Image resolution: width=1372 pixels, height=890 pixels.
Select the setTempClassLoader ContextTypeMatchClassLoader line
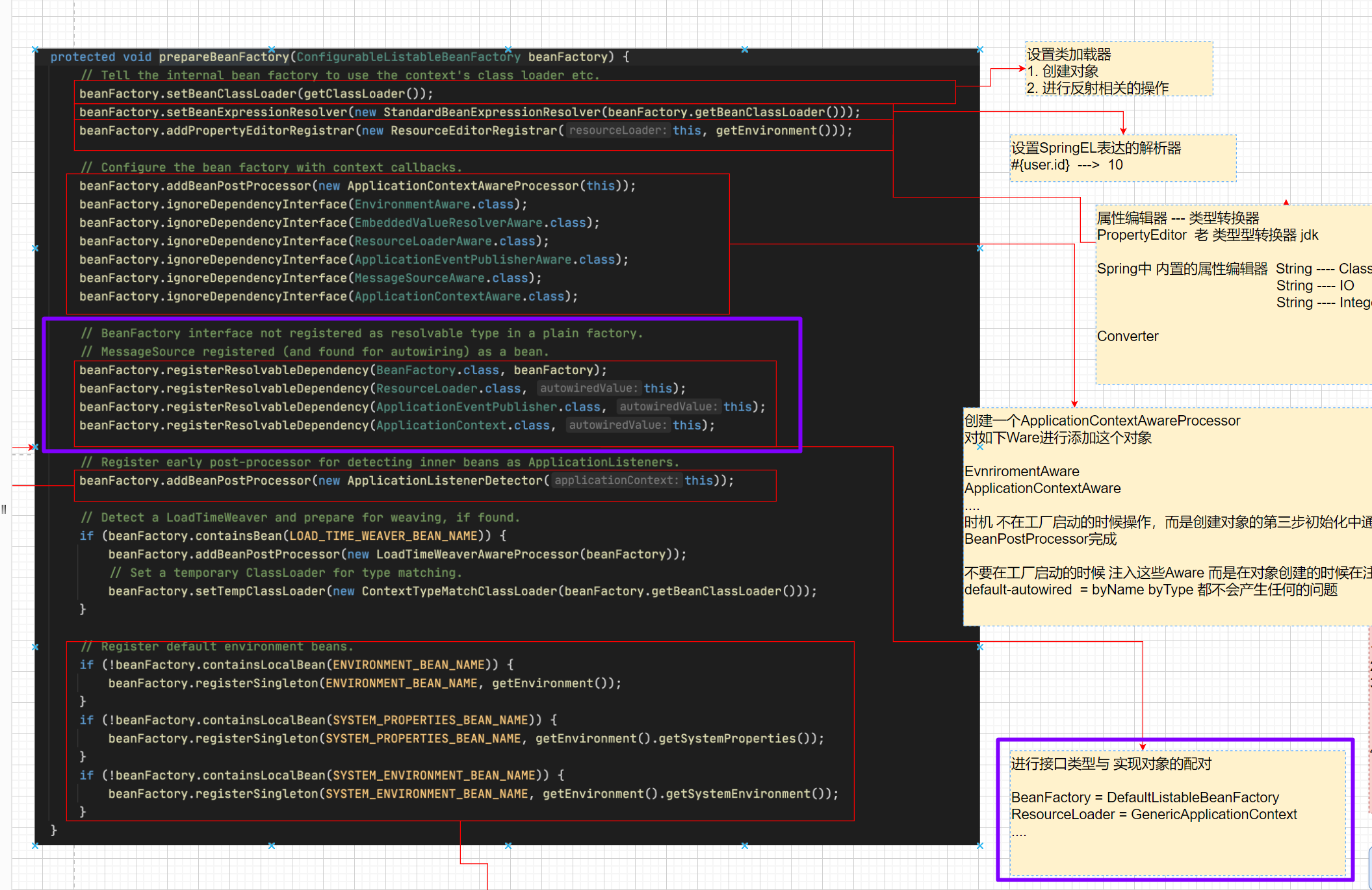tap(463, 591)
